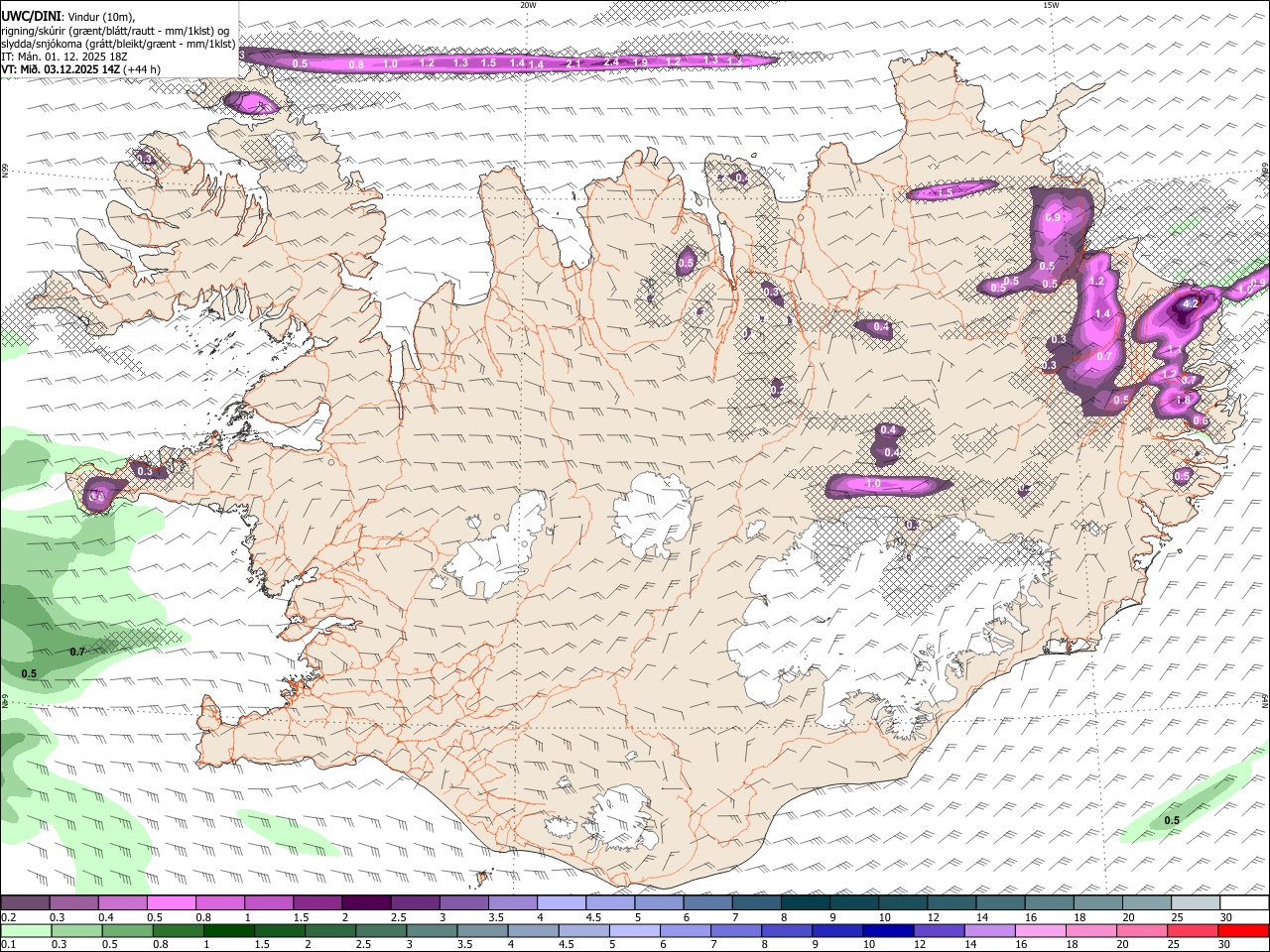Click the UWC/DINI title text

point(31,17)
